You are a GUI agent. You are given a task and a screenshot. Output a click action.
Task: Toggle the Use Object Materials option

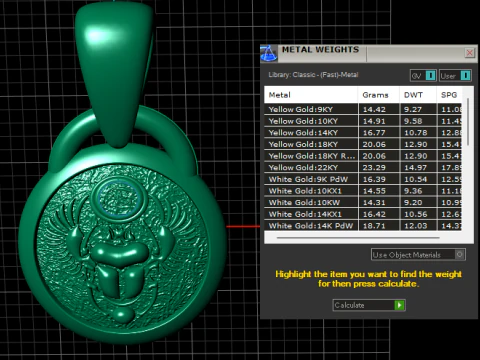(x=418, y=255)
